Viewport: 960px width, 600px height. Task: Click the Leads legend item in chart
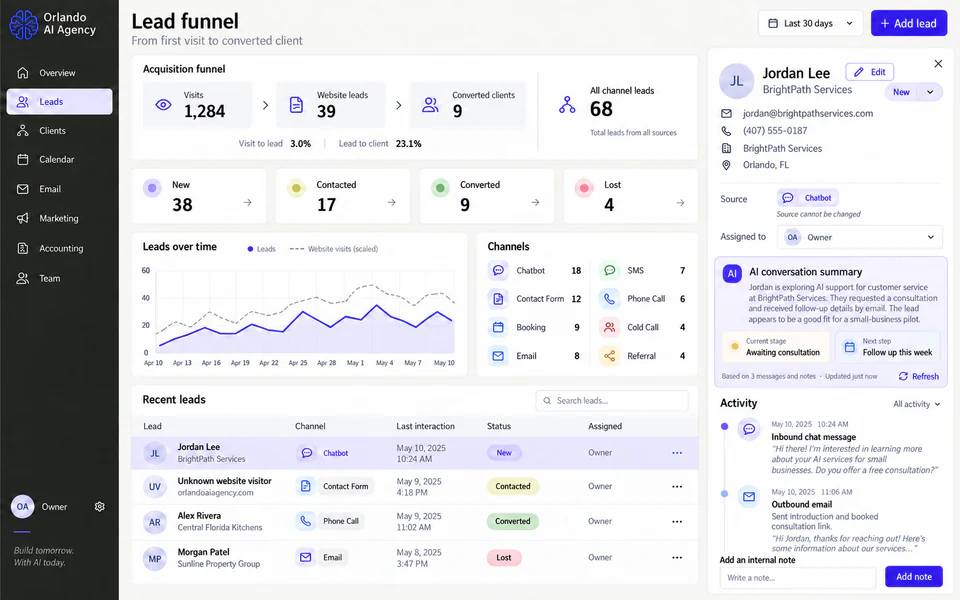click(261, 249)
